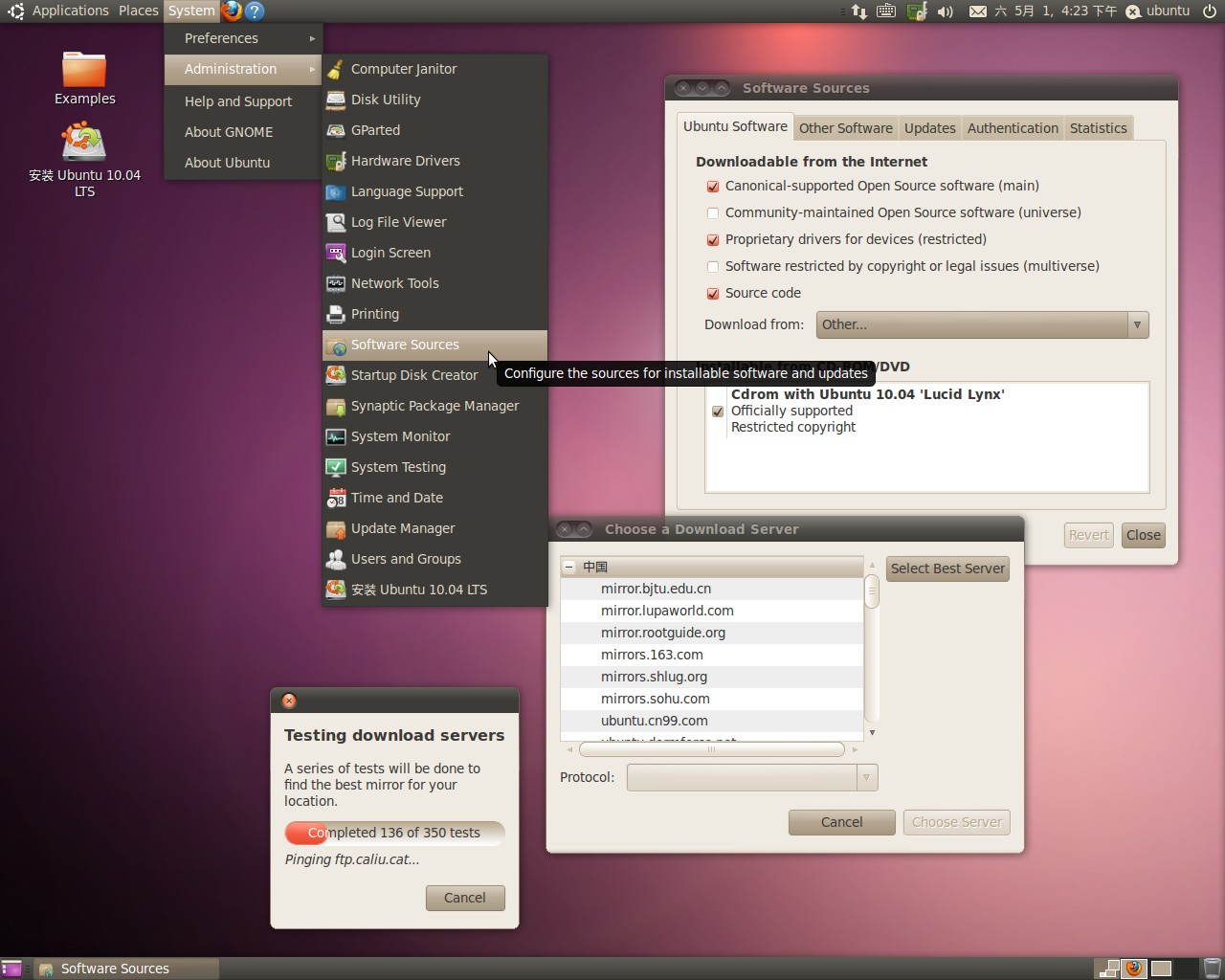Click the Trash icon in bottom panel
The width and height of the screenshot is (1225, 980).
click(x=1212, y=969)
